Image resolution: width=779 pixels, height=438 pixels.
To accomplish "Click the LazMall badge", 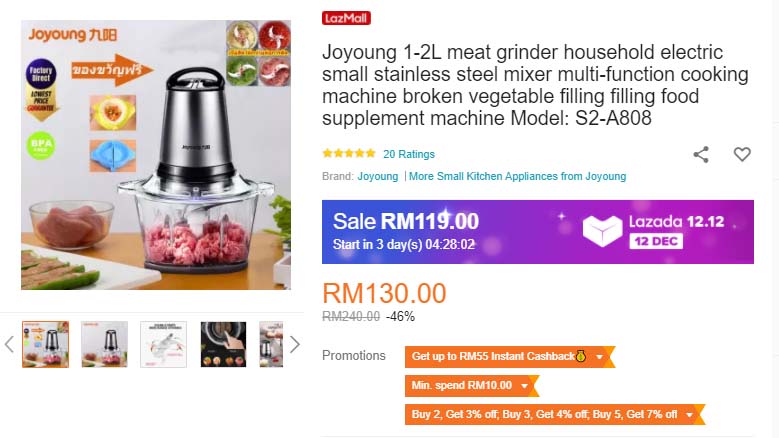I will [346, 18].
